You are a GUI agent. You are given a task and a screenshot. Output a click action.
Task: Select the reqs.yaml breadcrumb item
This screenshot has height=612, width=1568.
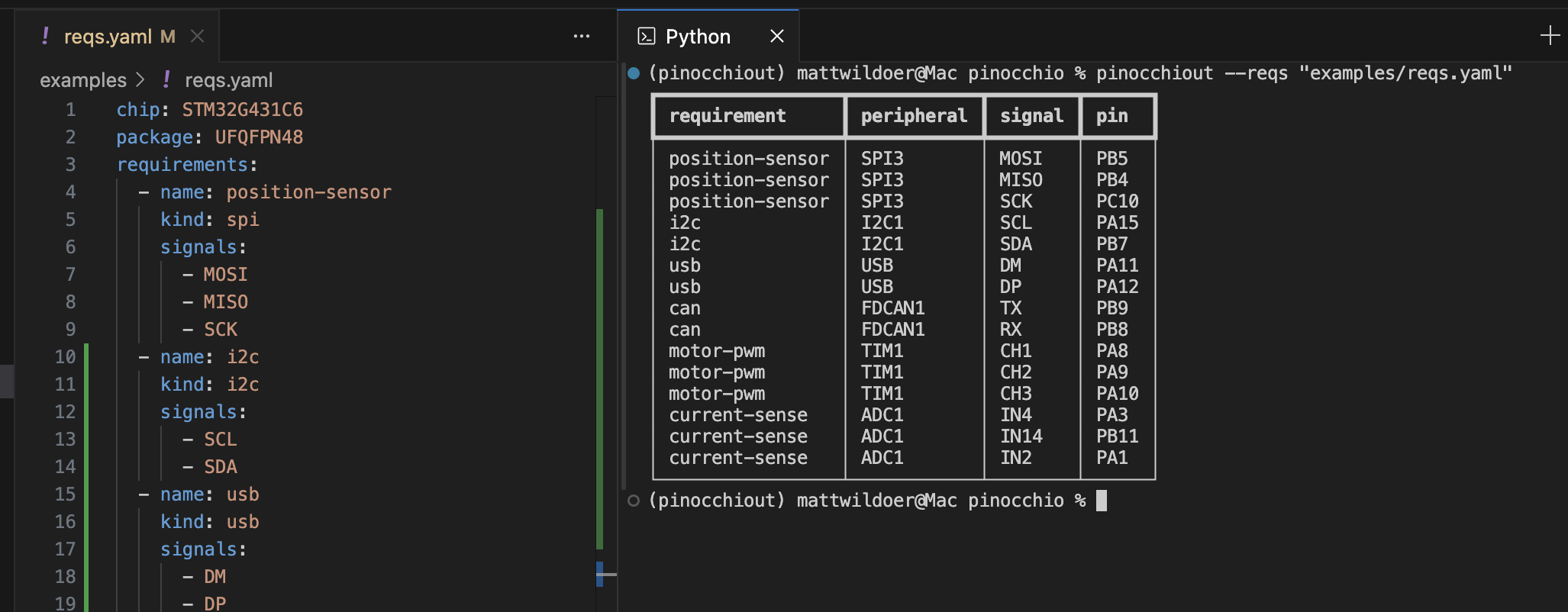228,80
